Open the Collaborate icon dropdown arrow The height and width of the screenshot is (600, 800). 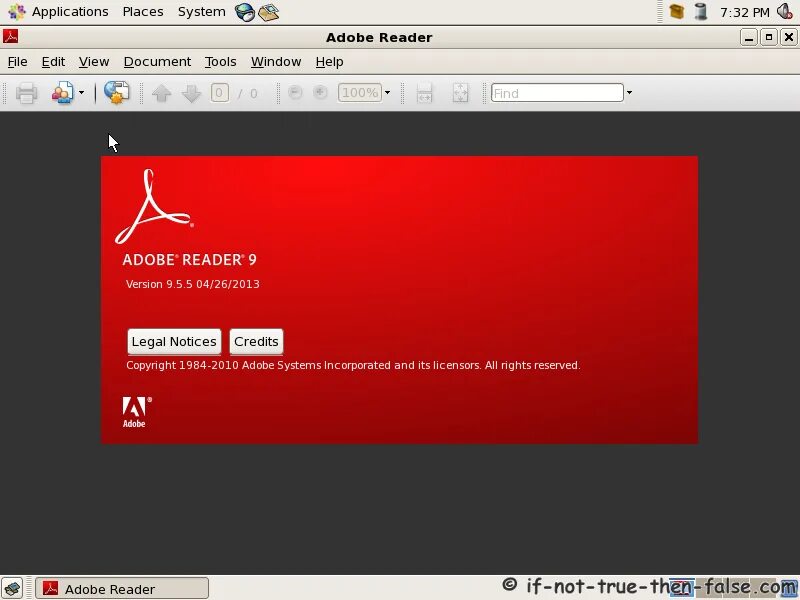[x=81, y=93]
